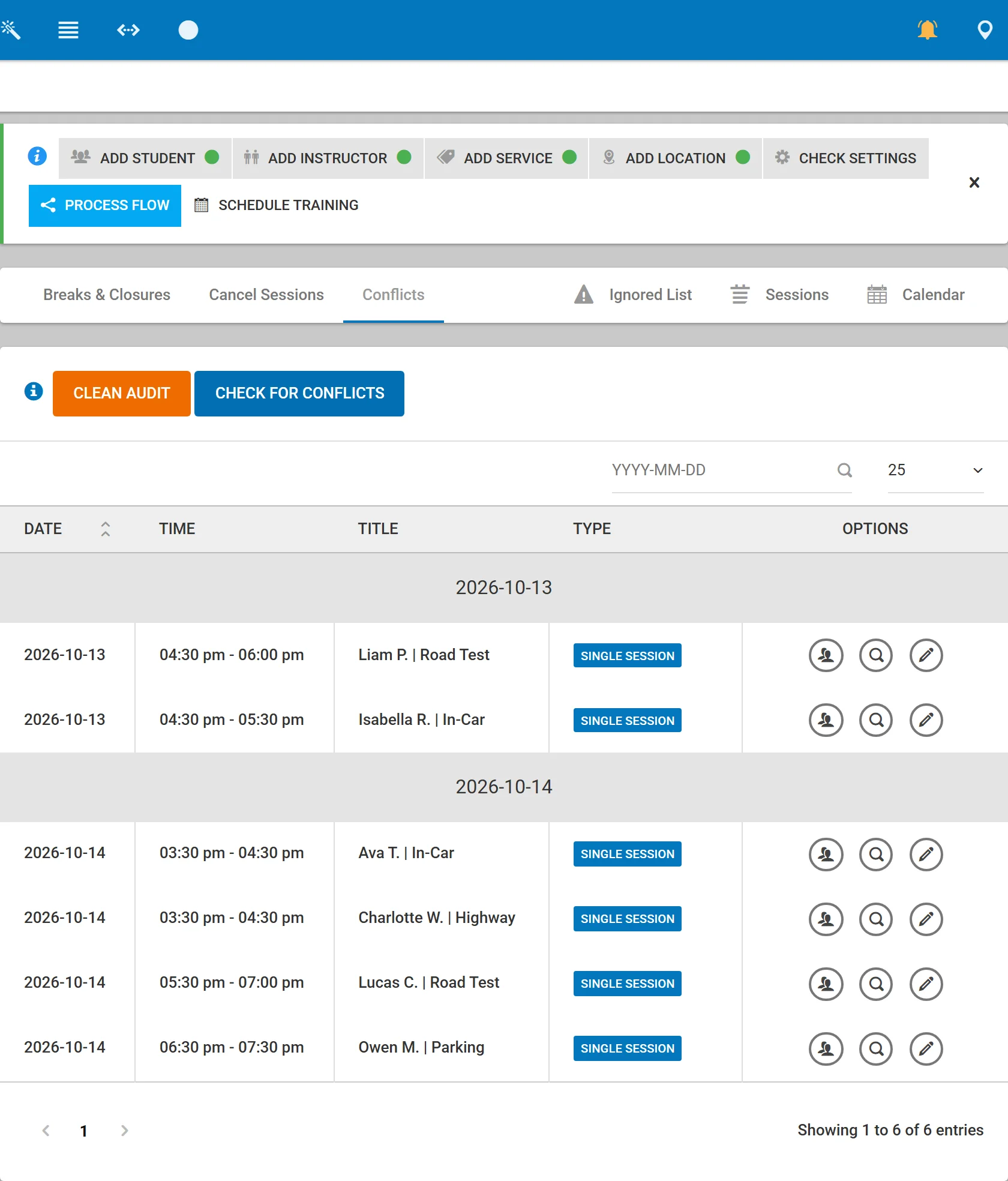Click the white circle icon in header
Image resolution: width=1008 pixels, height=1181 pixels.
pyautogui.click(x=188, y=30)
